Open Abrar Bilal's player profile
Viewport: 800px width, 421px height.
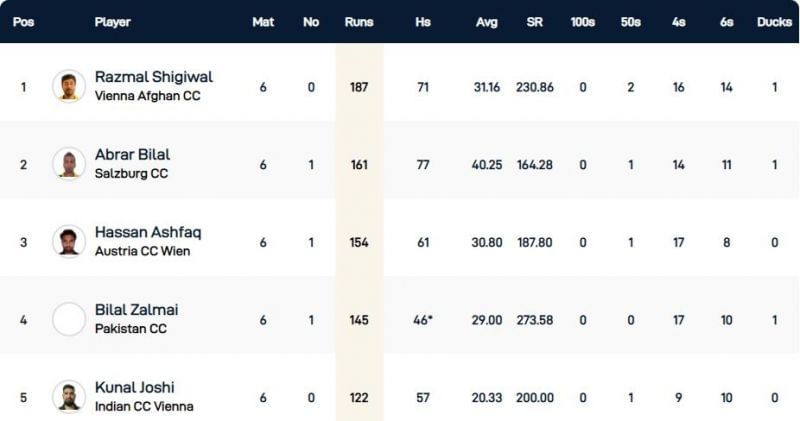(132, 155)
